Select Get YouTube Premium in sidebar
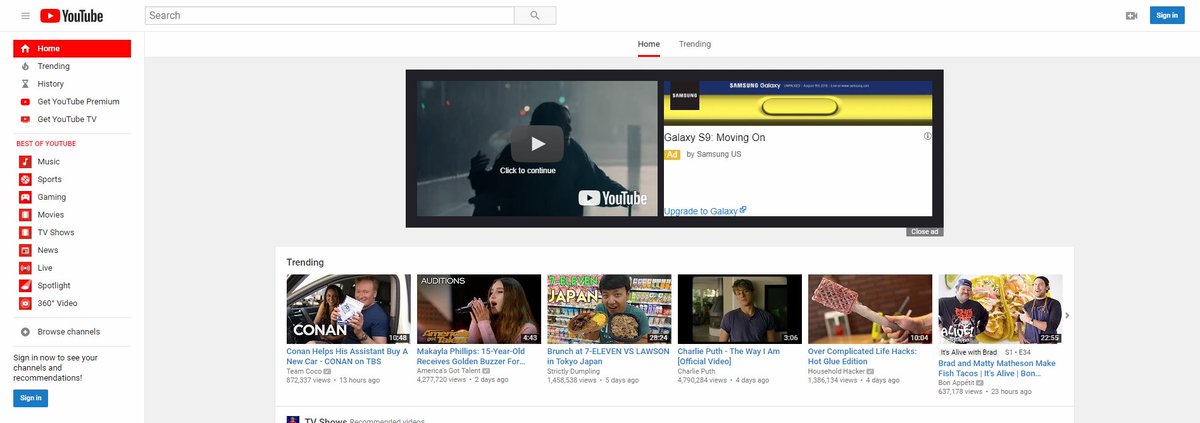The image size is (1200, 423). [79, 102]
